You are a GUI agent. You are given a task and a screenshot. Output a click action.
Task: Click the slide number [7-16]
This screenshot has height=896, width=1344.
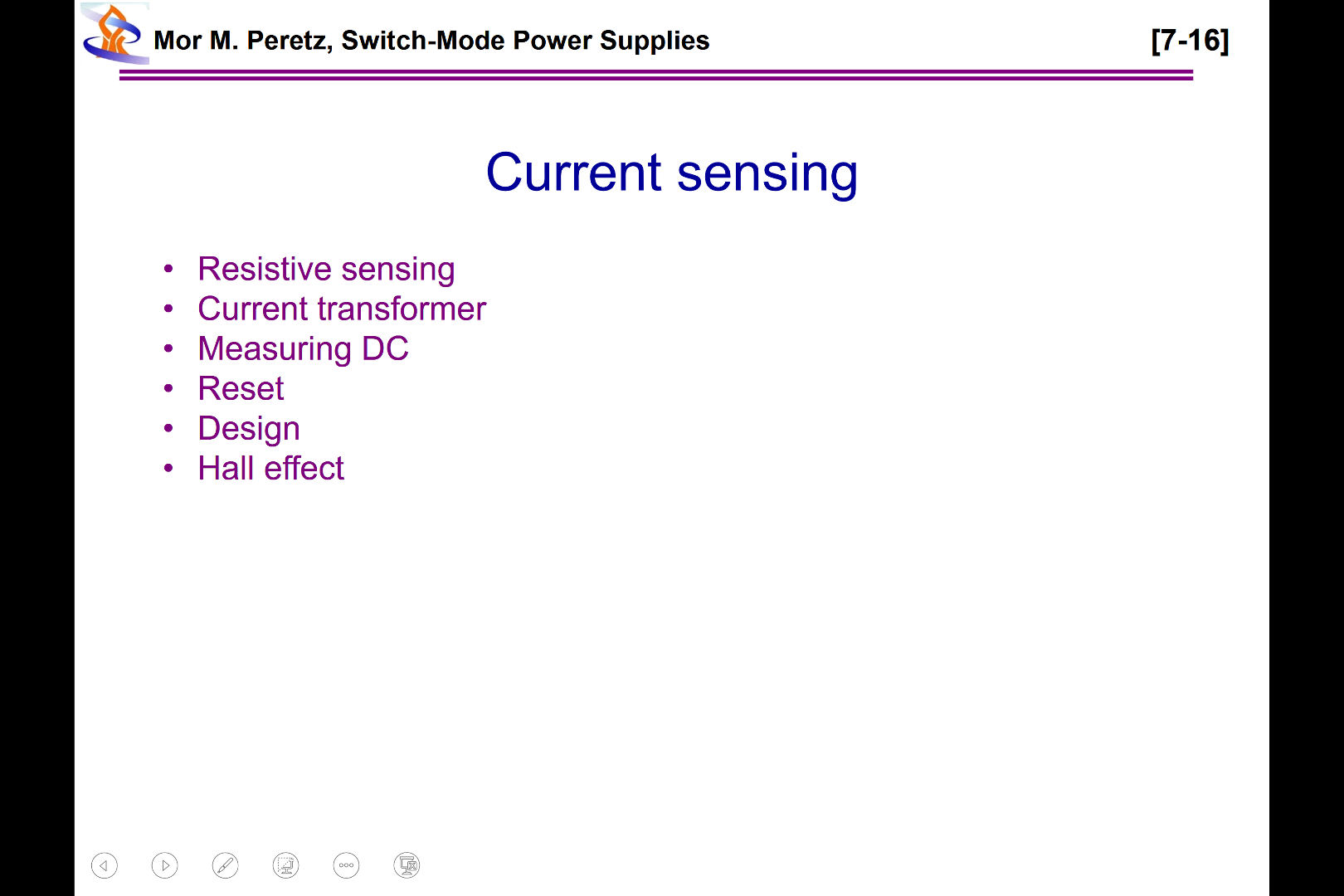[x=1190, y=41]
